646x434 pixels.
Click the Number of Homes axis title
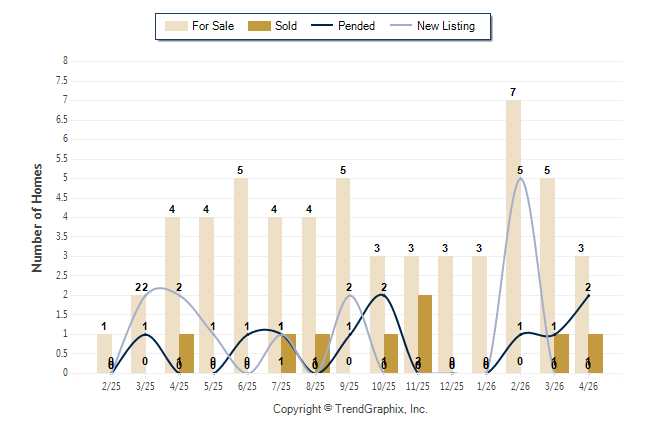(x=37, y=218)
